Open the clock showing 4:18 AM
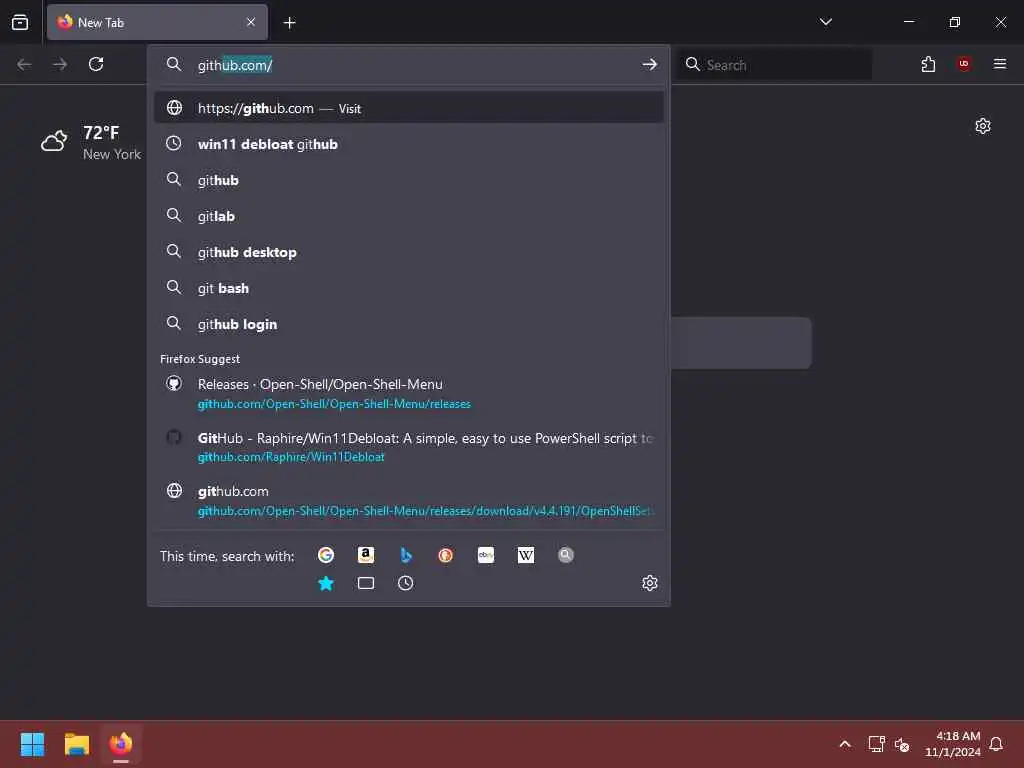This screenshot has width=1024, height=768. coord(952,744)
